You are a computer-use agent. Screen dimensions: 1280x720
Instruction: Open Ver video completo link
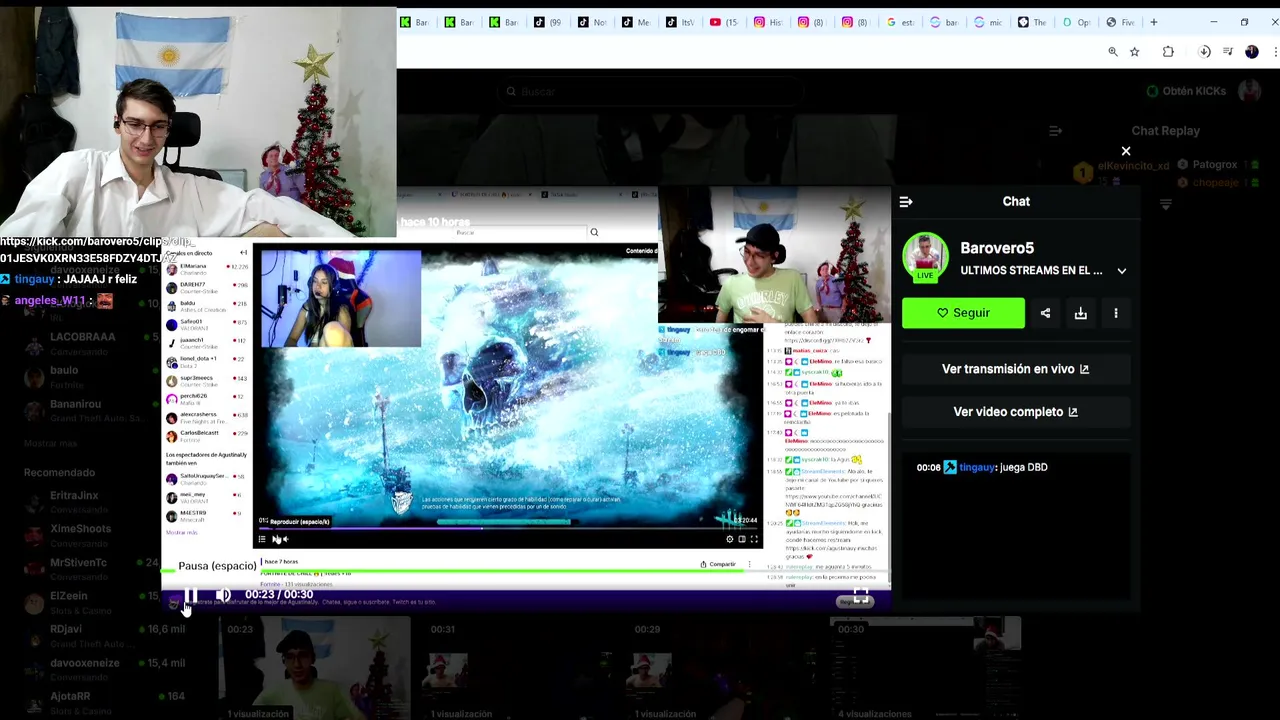pos(1015,412)
